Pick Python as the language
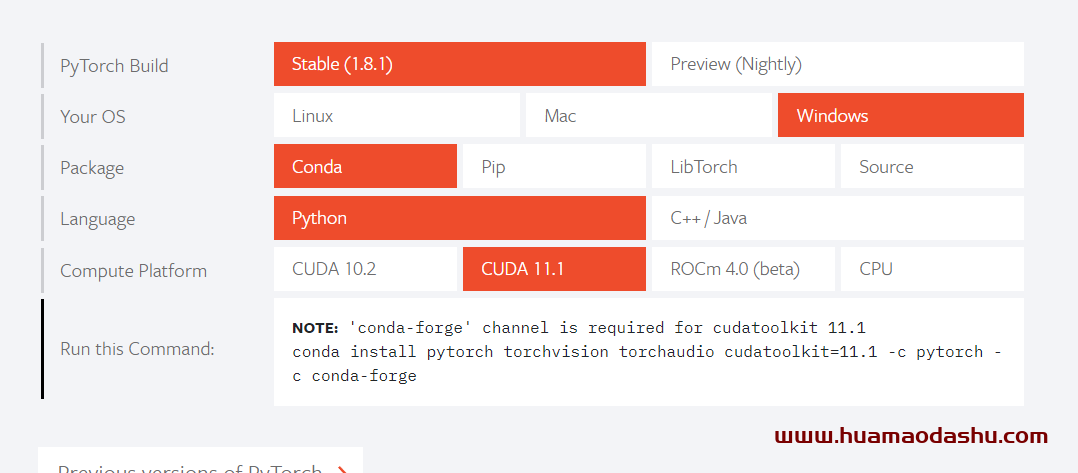Viewport: 1078px width, 473px height. pos(459,218)
